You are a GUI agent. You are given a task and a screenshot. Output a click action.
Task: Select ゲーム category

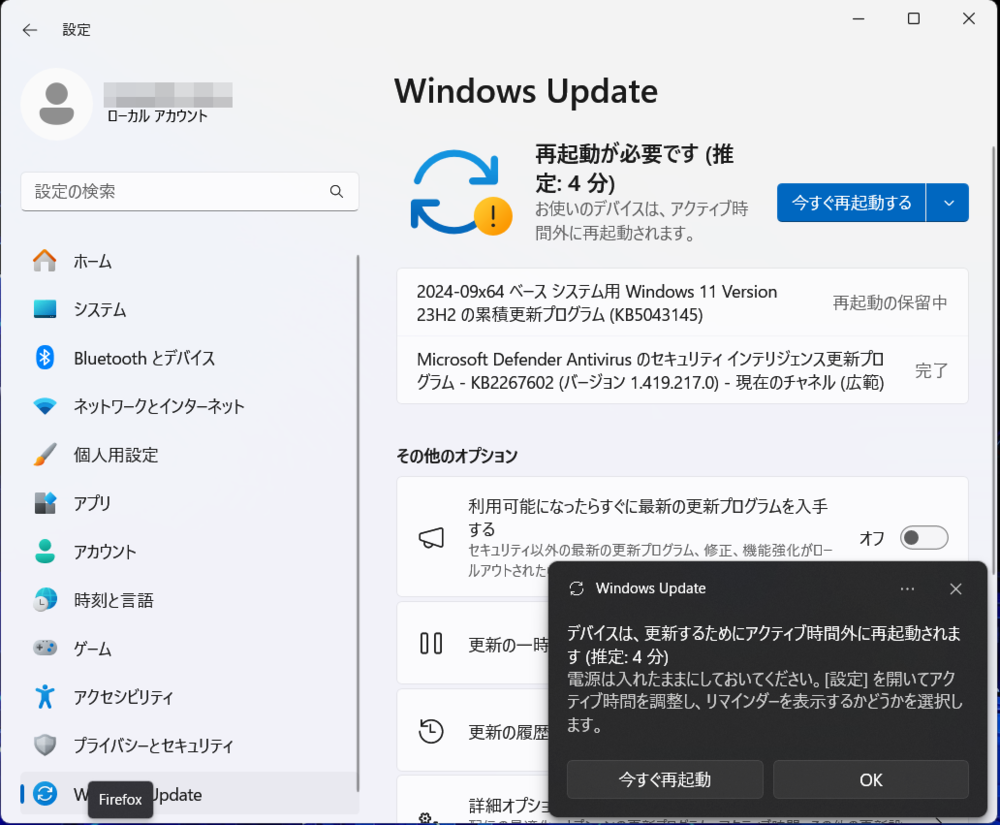189,648
